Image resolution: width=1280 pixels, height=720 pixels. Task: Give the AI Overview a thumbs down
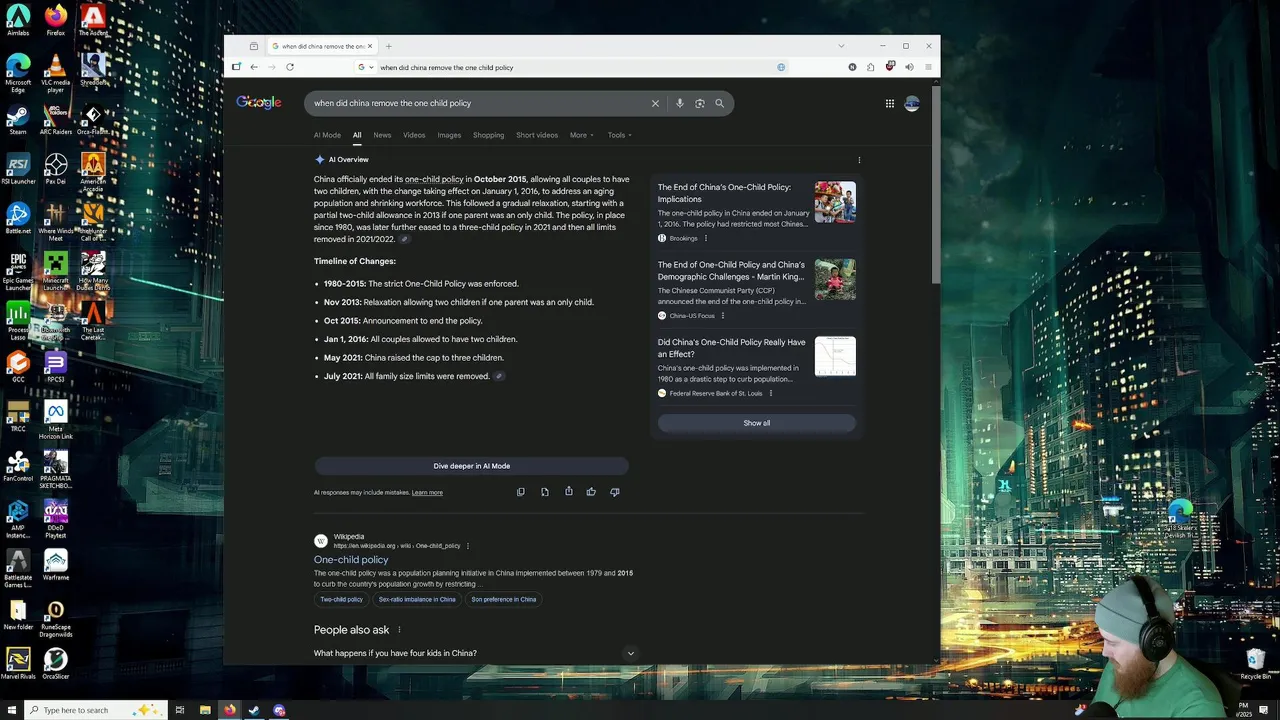[614, 492]
